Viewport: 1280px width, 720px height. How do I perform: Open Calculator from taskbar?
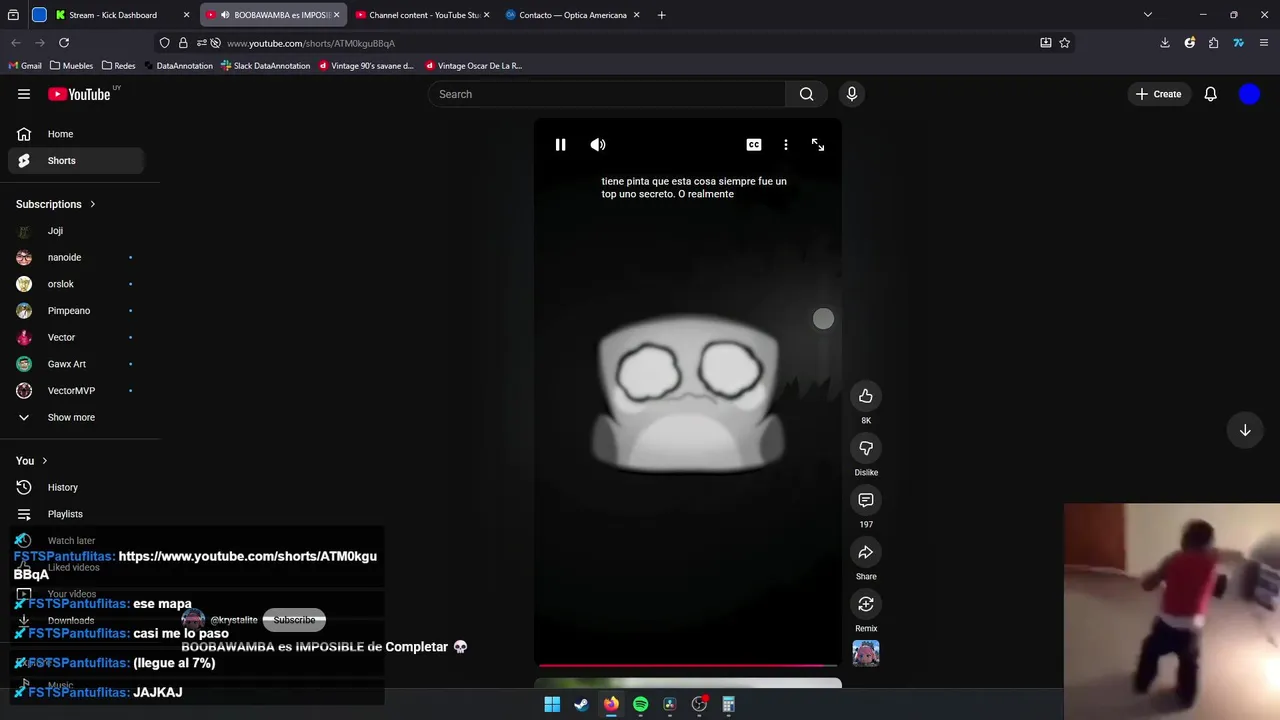[729, 704]
